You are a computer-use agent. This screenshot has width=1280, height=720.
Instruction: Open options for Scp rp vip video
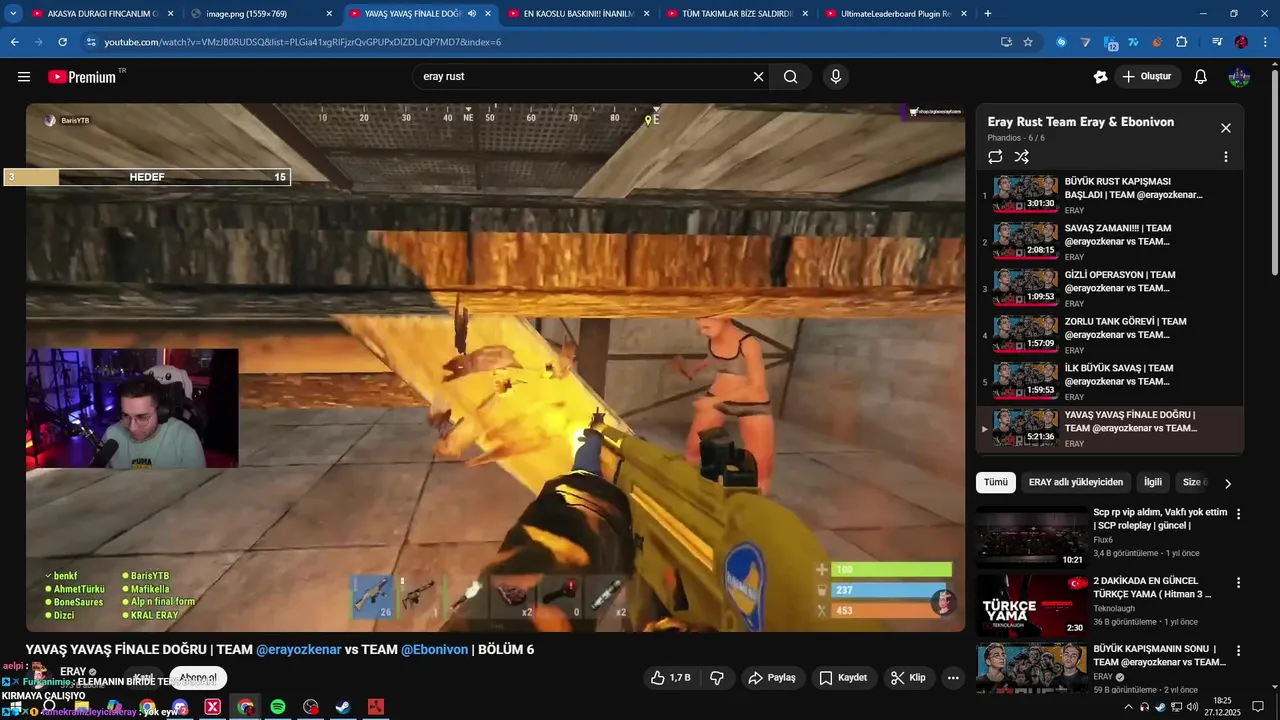pos(1238,514)
